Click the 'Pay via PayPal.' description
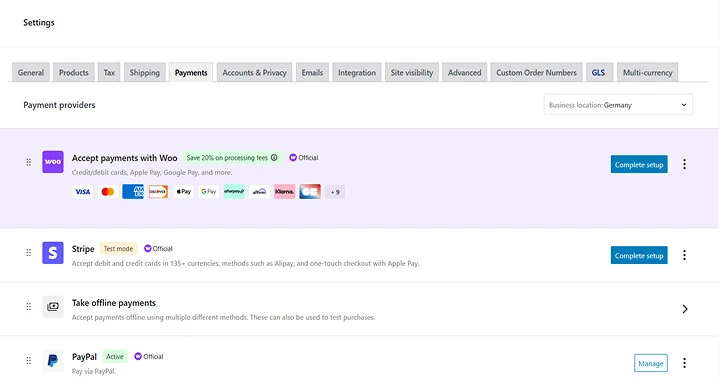The height and width of the screenshot is (380, 720). pyautogui.click(x=94, y=371)
